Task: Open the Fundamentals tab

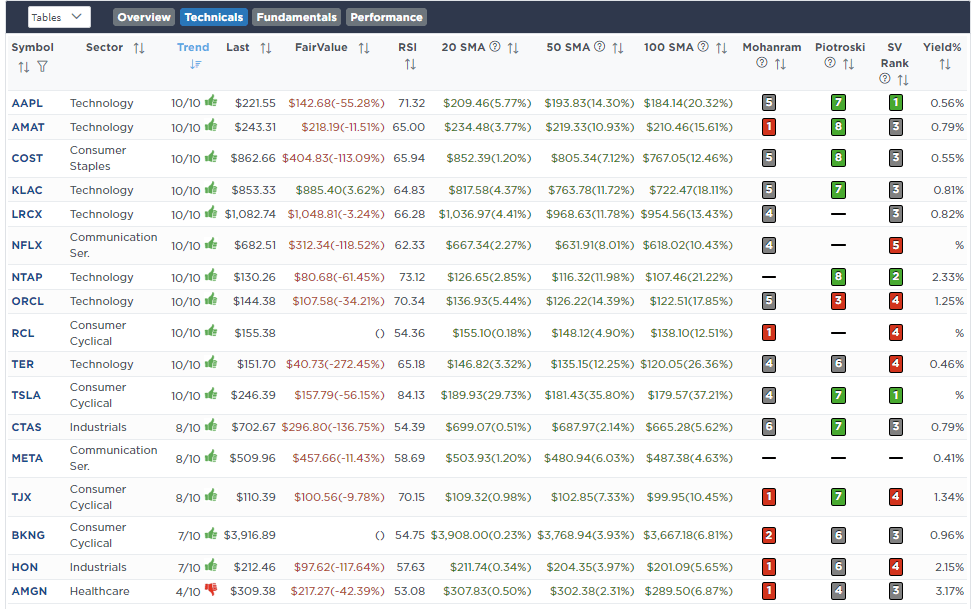Action: coord(297,17)
